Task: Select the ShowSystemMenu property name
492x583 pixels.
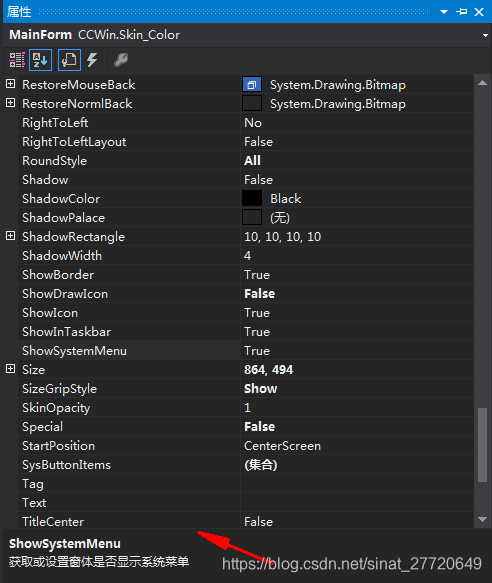Action: (74, 351)
